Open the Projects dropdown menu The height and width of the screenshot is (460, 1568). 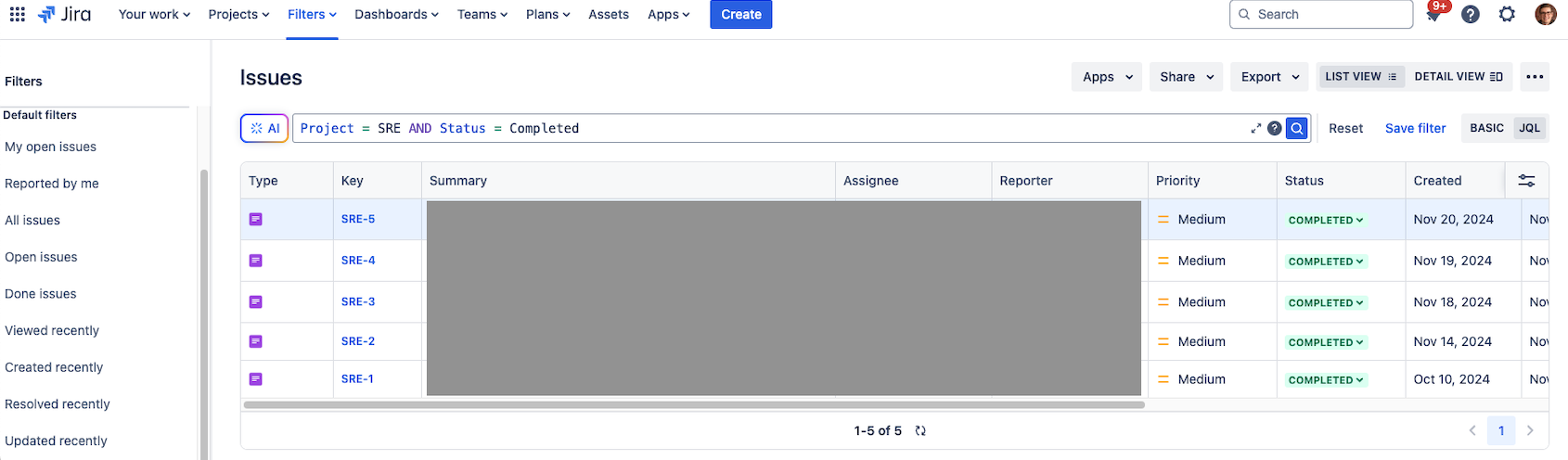pyautogui.click(x=239, y=14)
